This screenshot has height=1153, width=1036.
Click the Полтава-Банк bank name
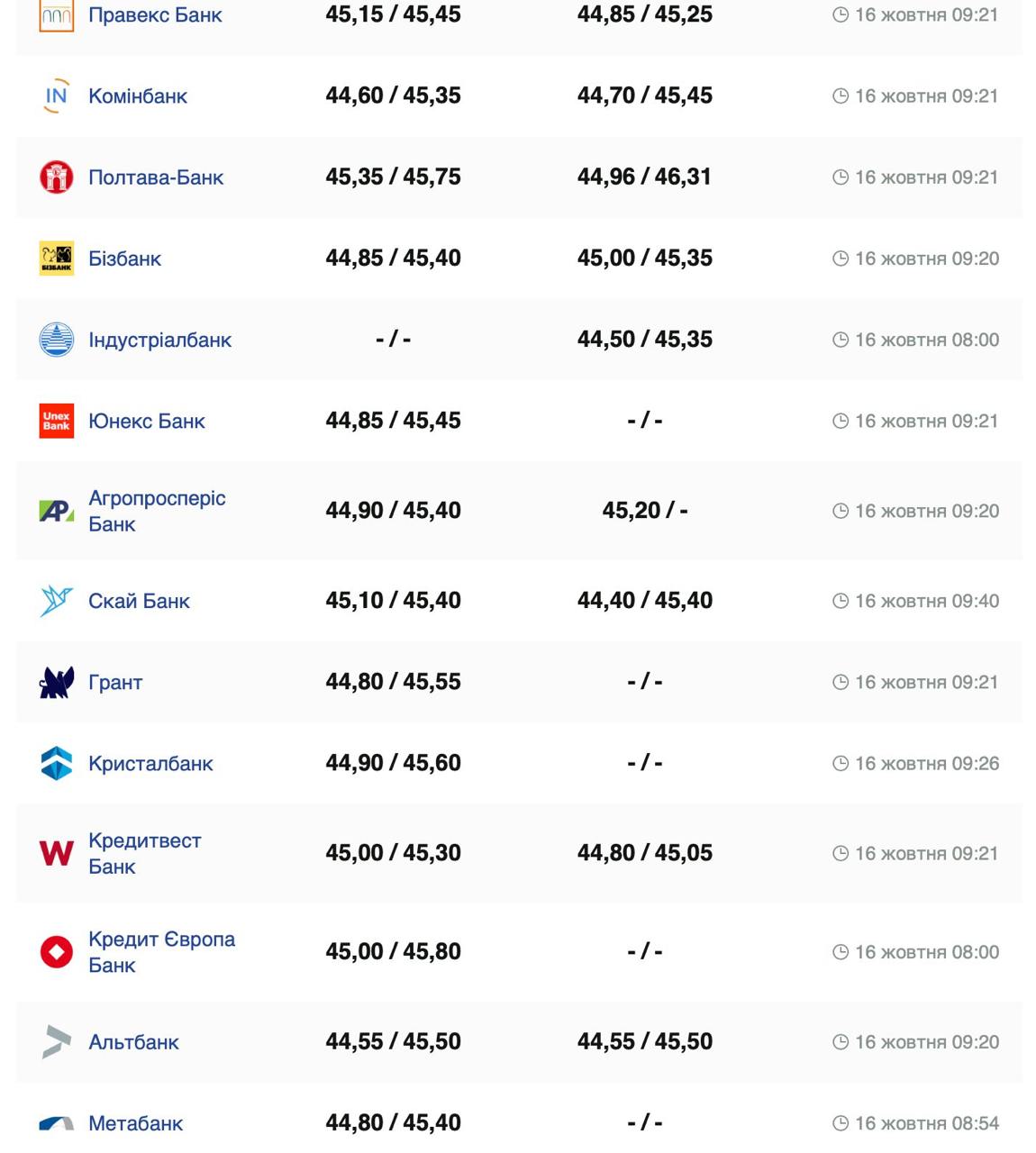[155, 177]
